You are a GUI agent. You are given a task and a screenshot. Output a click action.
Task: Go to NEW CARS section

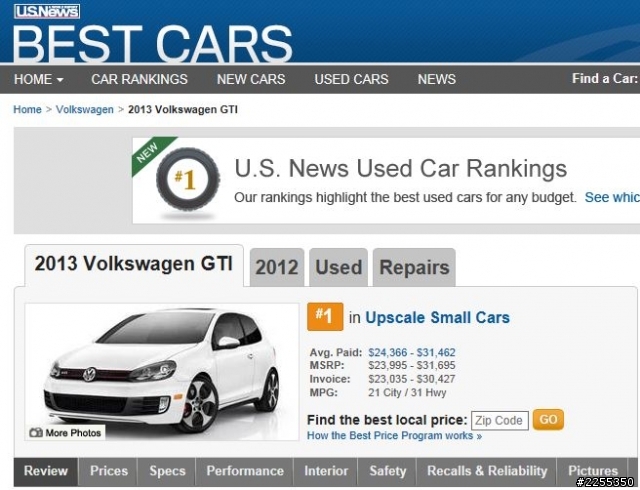pyautogui.click(x=251, y=79)
